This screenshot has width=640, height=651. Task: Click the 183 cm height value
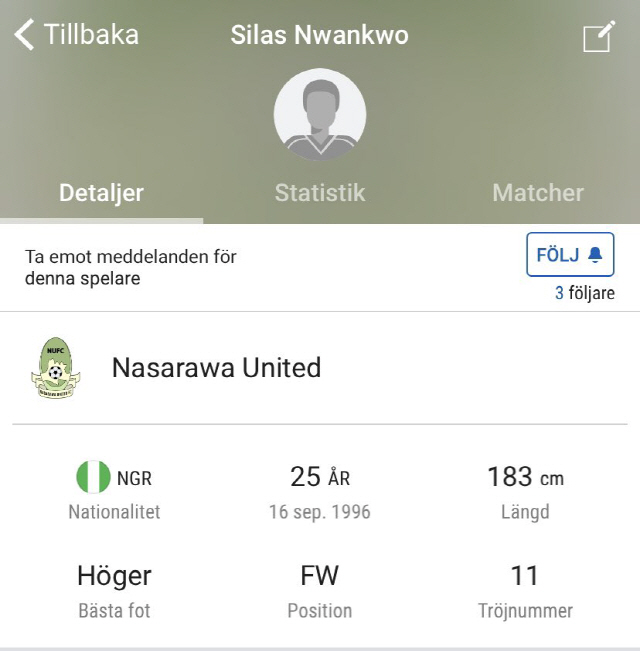tap(525, 477)
